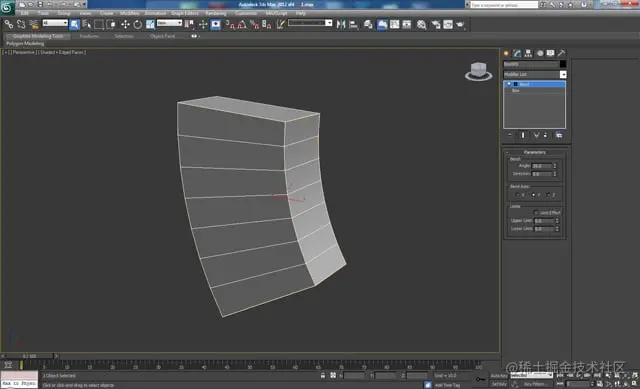Click the Align tool icon
640x389 pixels.
click(353, 24)
